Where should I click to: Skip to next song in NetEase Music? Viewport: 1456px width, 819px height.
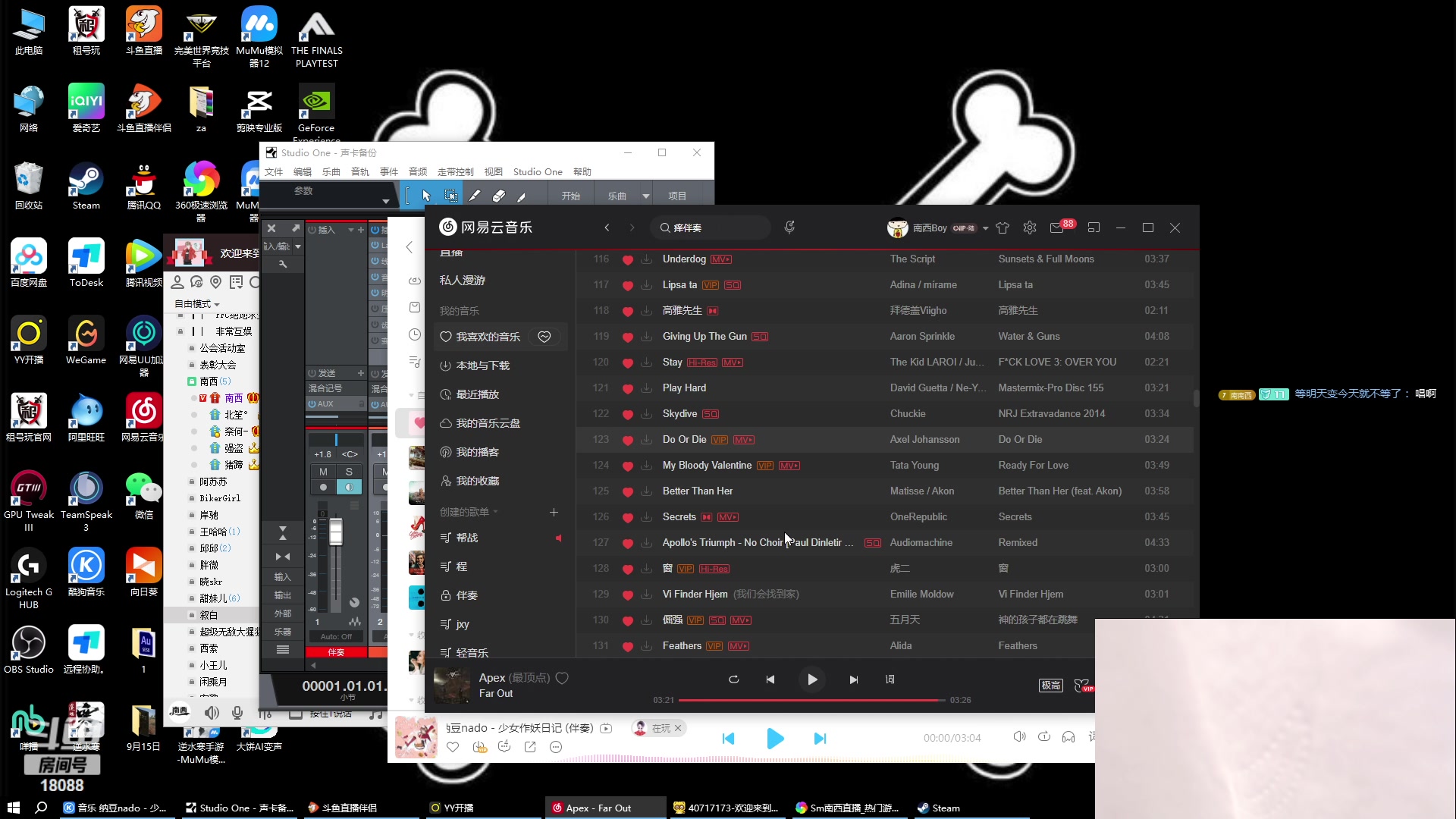853,679
